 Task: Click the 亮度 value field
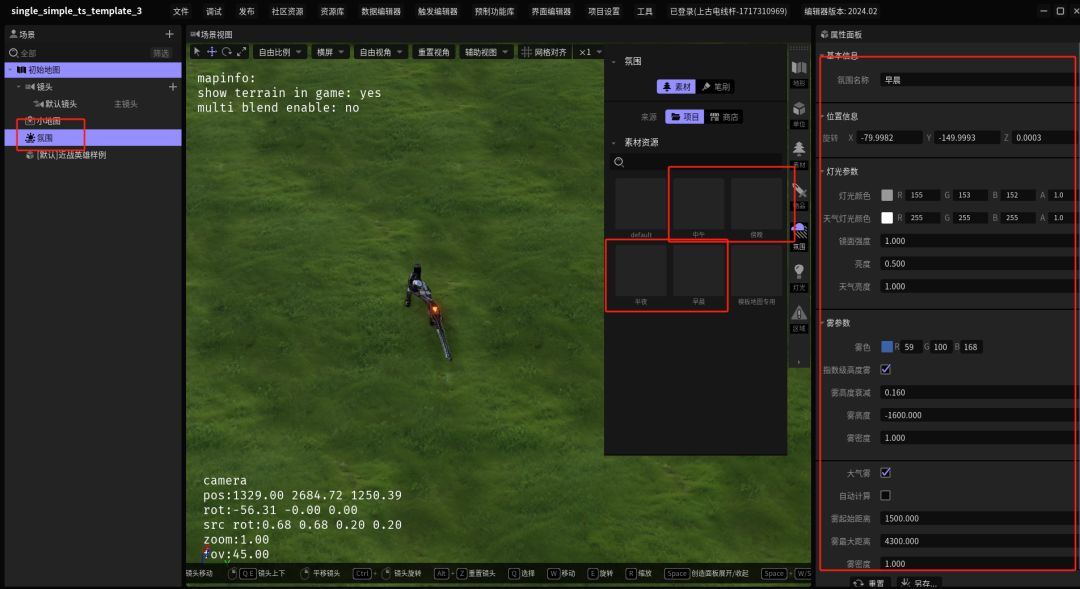[978, 264]
